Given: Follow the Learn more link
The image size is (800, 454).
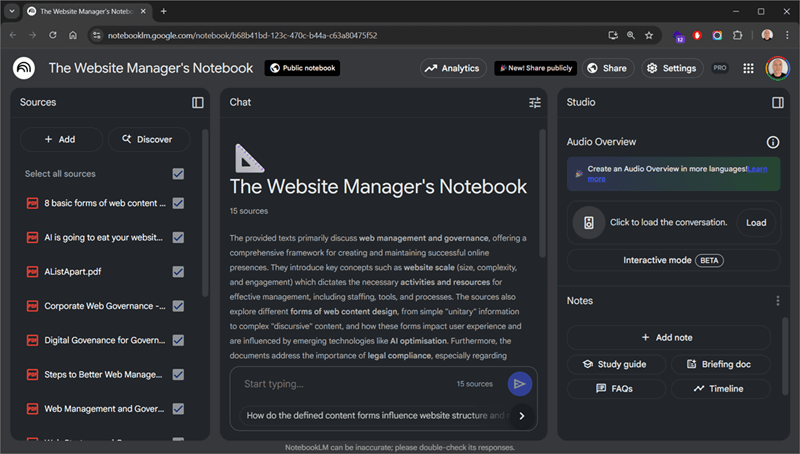Looking at the screenshot, I should [757, 169].
